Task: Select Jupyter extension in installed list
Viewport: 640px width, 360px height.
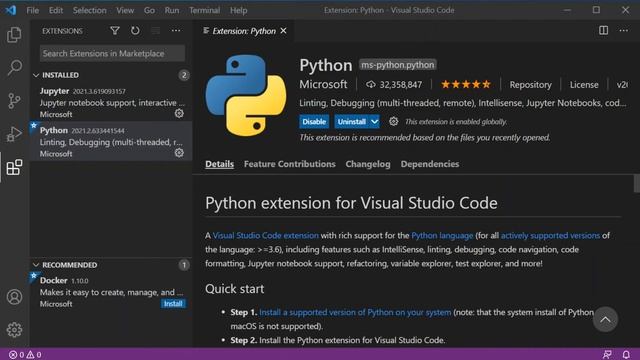Action: coord(111,102)
